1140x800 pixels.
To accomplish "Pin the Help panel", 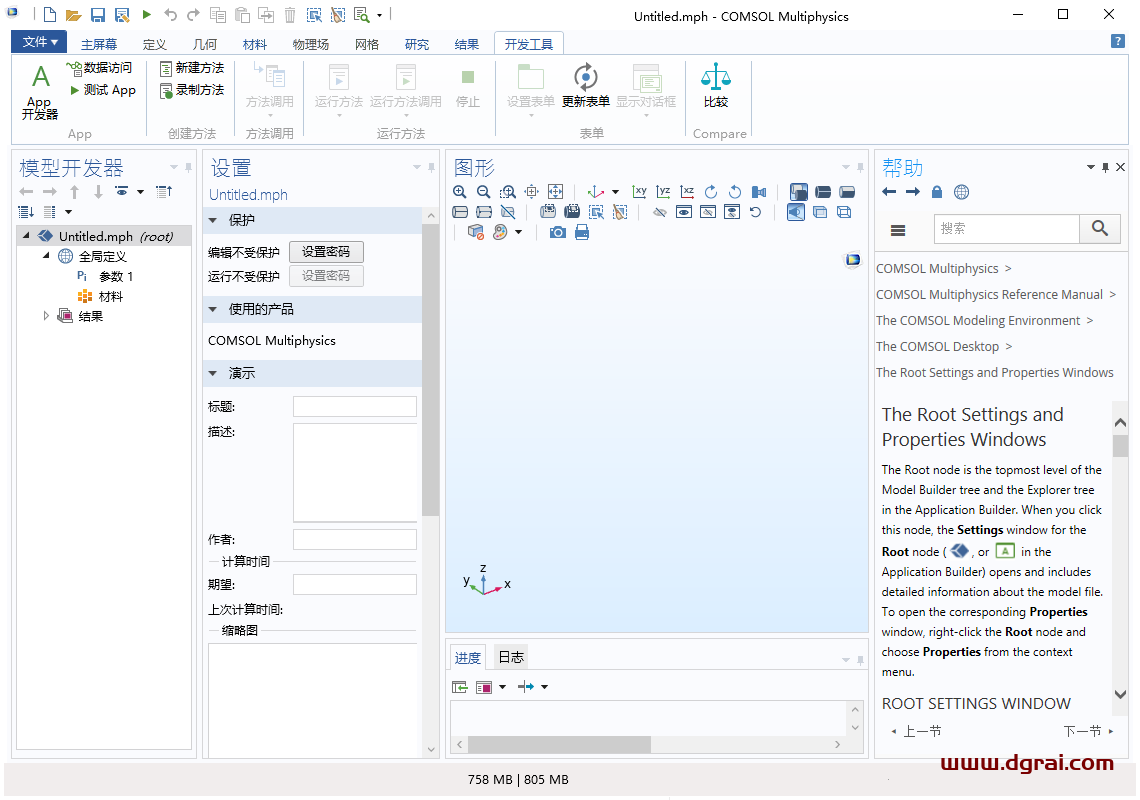I will click(x=1105, y=167).
